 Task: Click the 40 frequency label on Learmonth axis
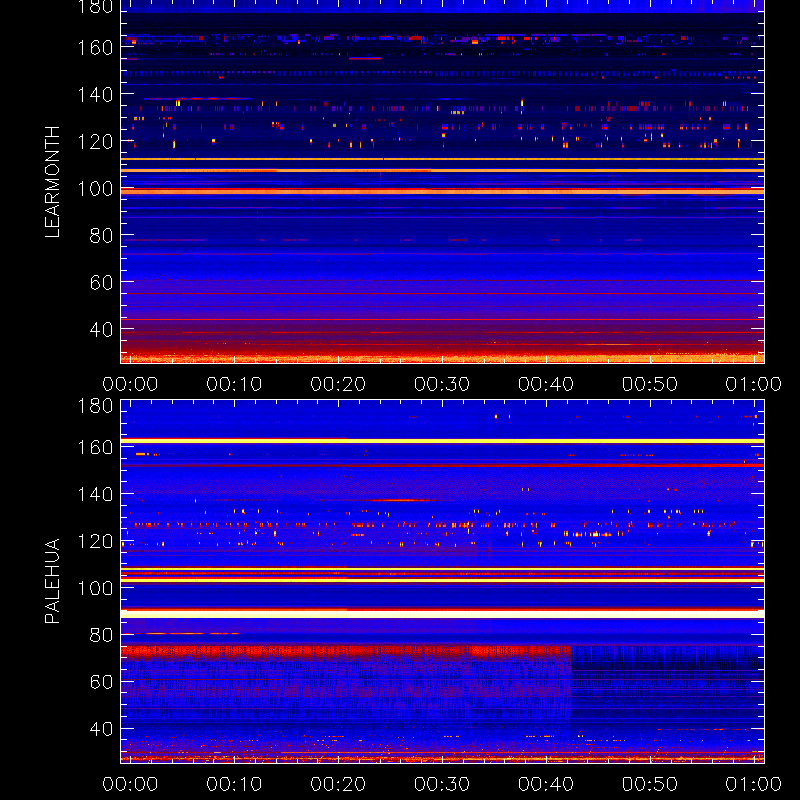click(101, 330)
